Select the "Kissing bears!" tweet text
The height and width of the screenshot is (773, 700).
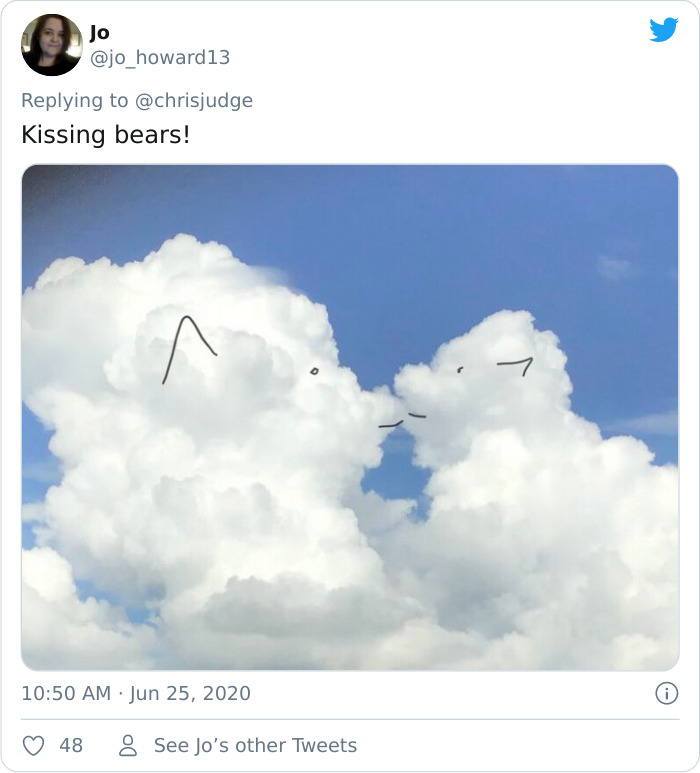click(x=105, y=135)
